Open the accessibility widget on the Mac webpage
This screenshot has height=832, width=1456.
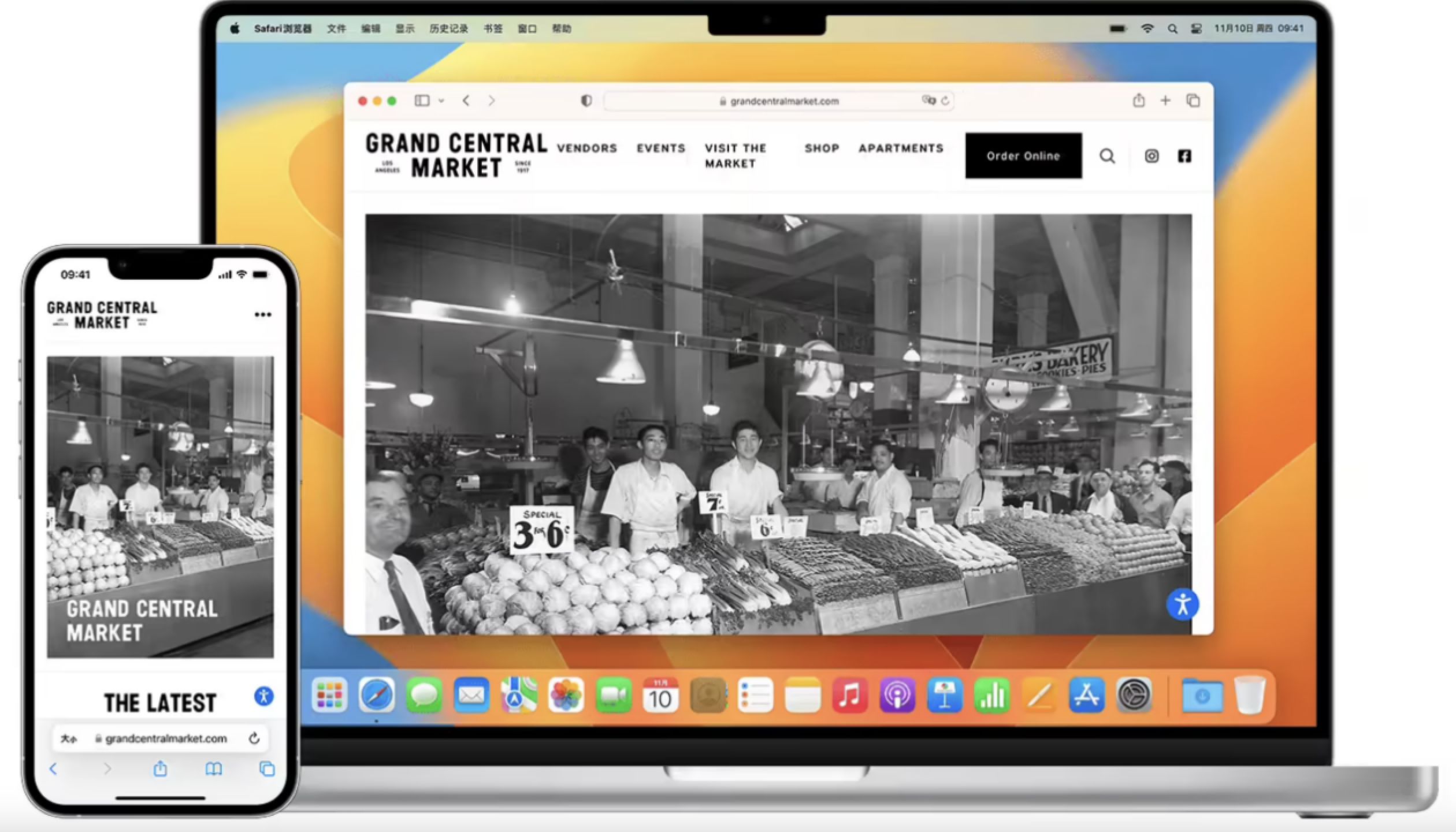(1182, 605)
